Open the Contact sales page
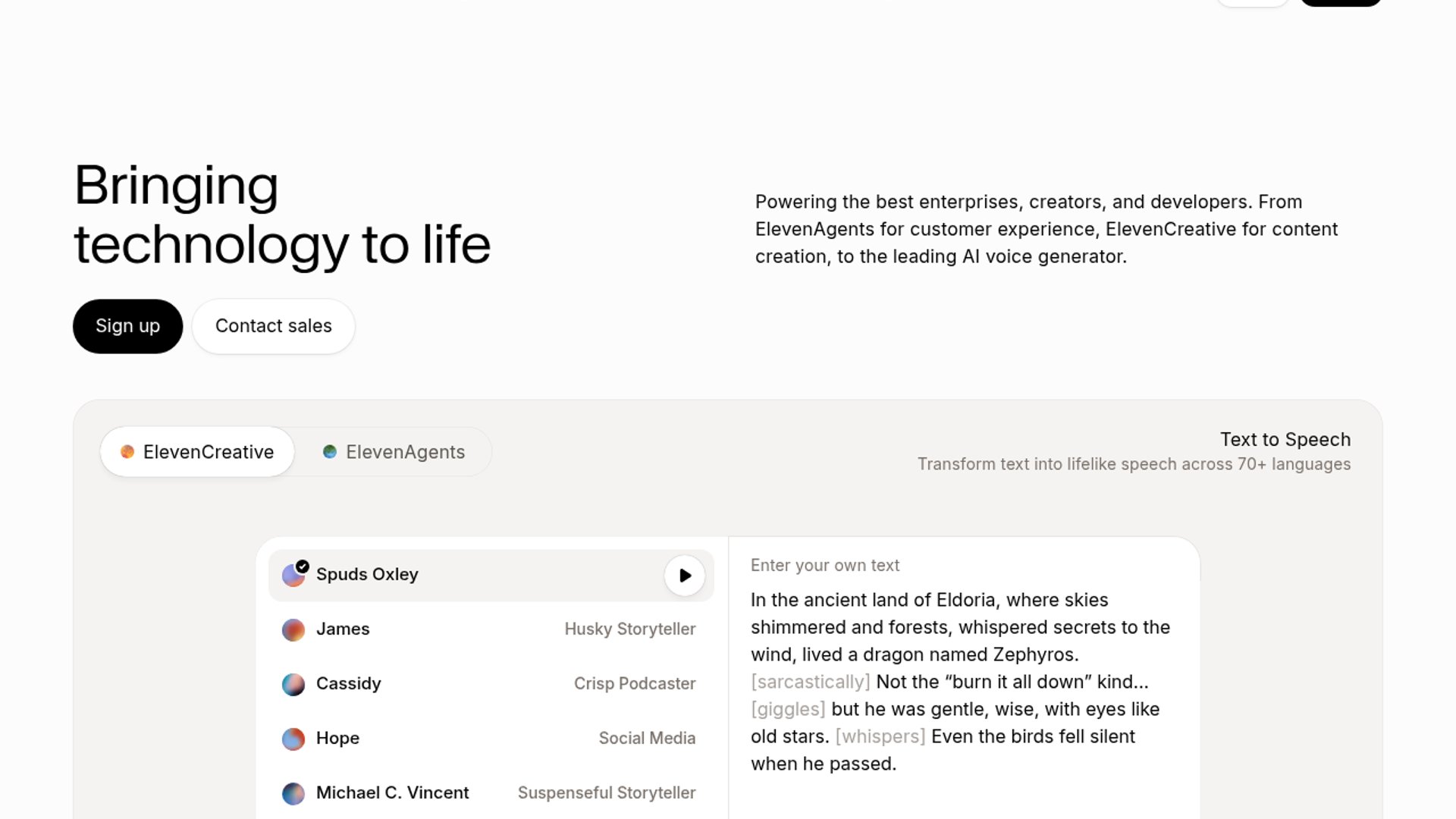 pos(273,326)
